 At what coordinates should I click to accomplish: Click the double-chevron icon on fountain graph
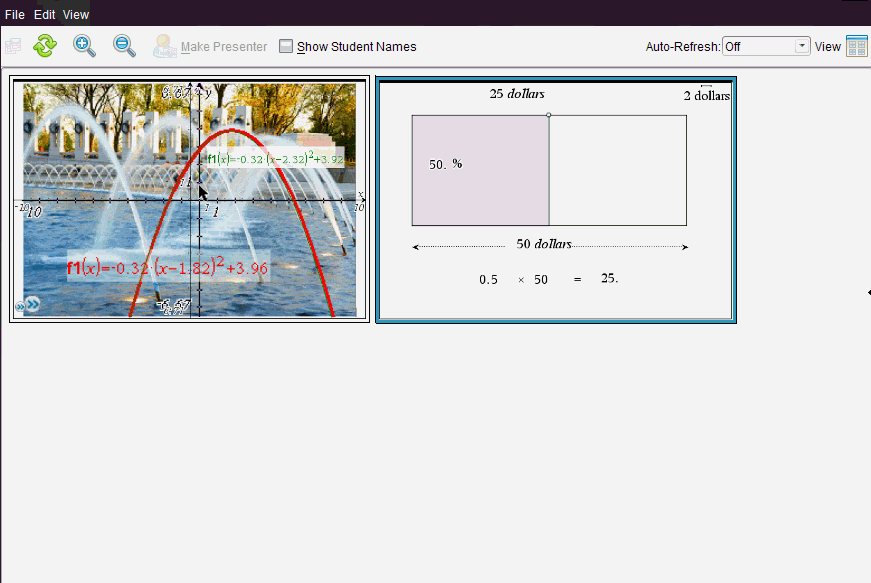tap(27, 304)
